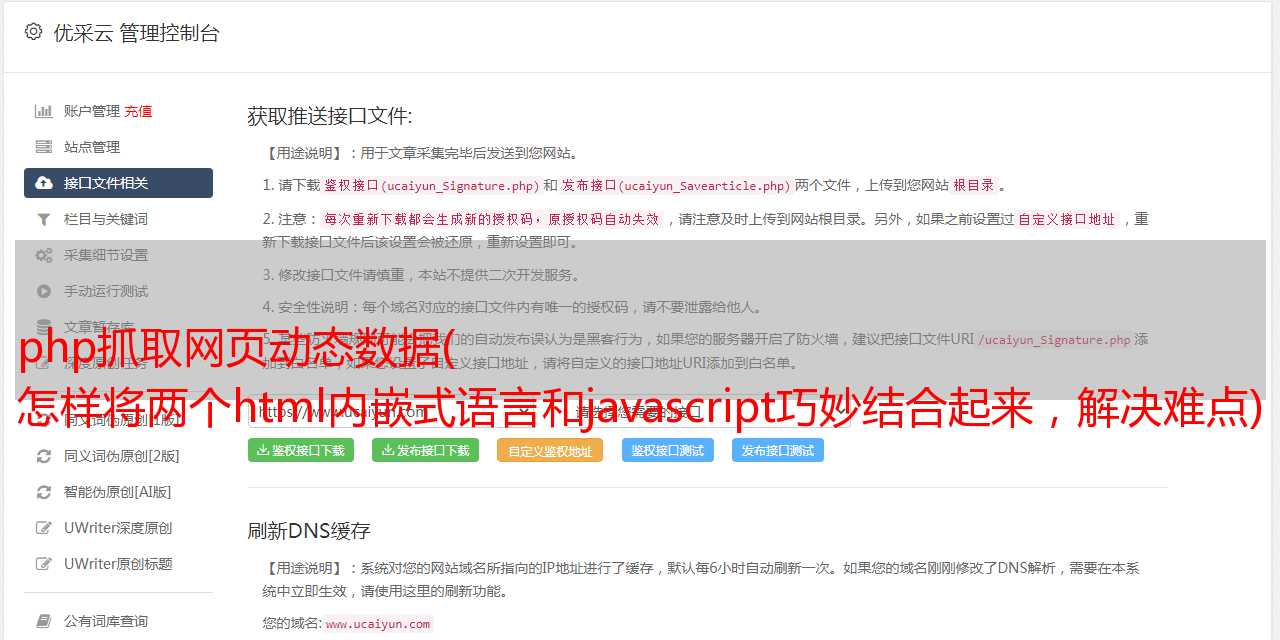1280x640 pixels.
Task: Click the www.ucaiyun.com domain text
Action: coord(378,624)
